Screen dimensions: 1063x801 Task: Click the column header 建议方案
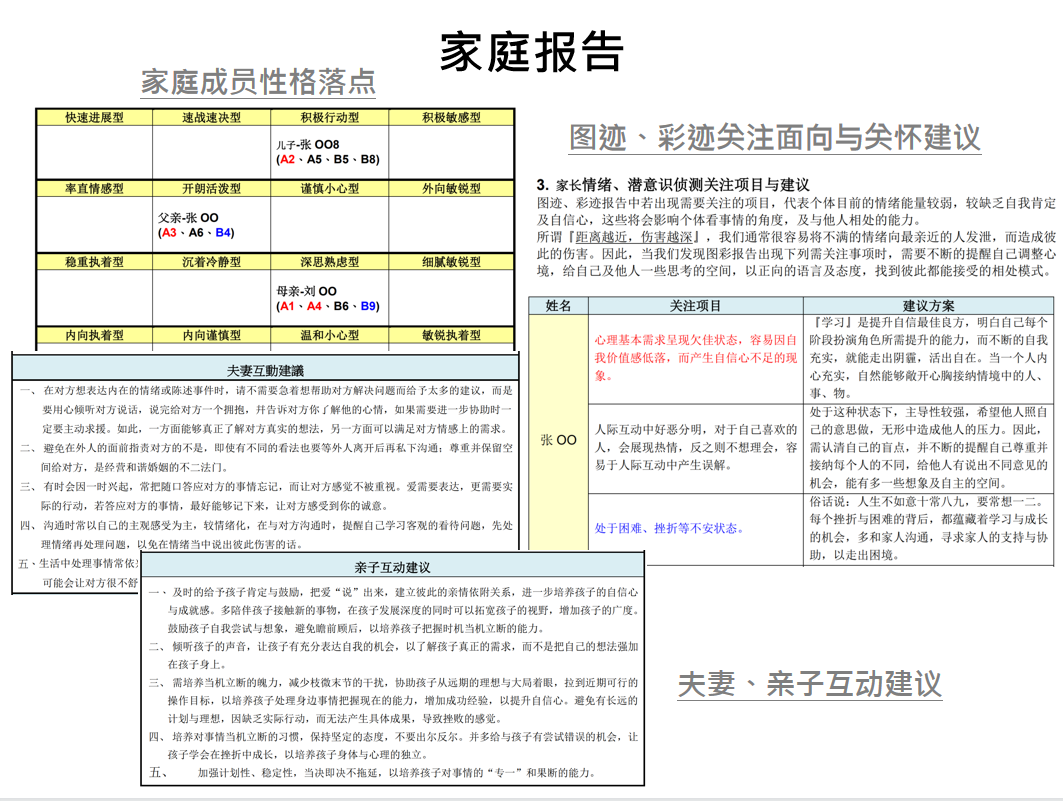click(x=928, y=306)
